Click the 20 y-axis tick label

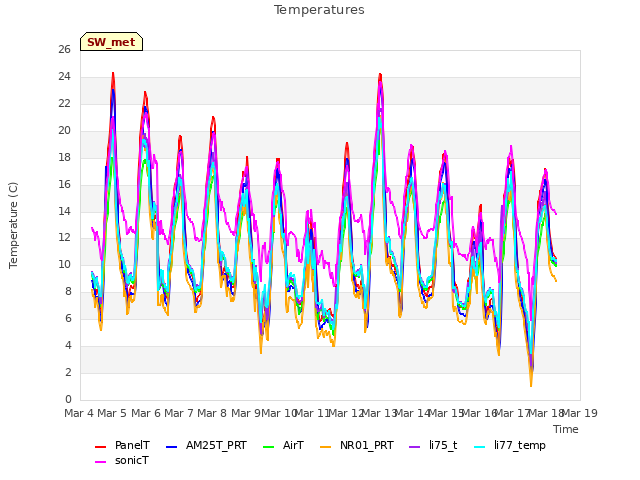tap(64, 131)
